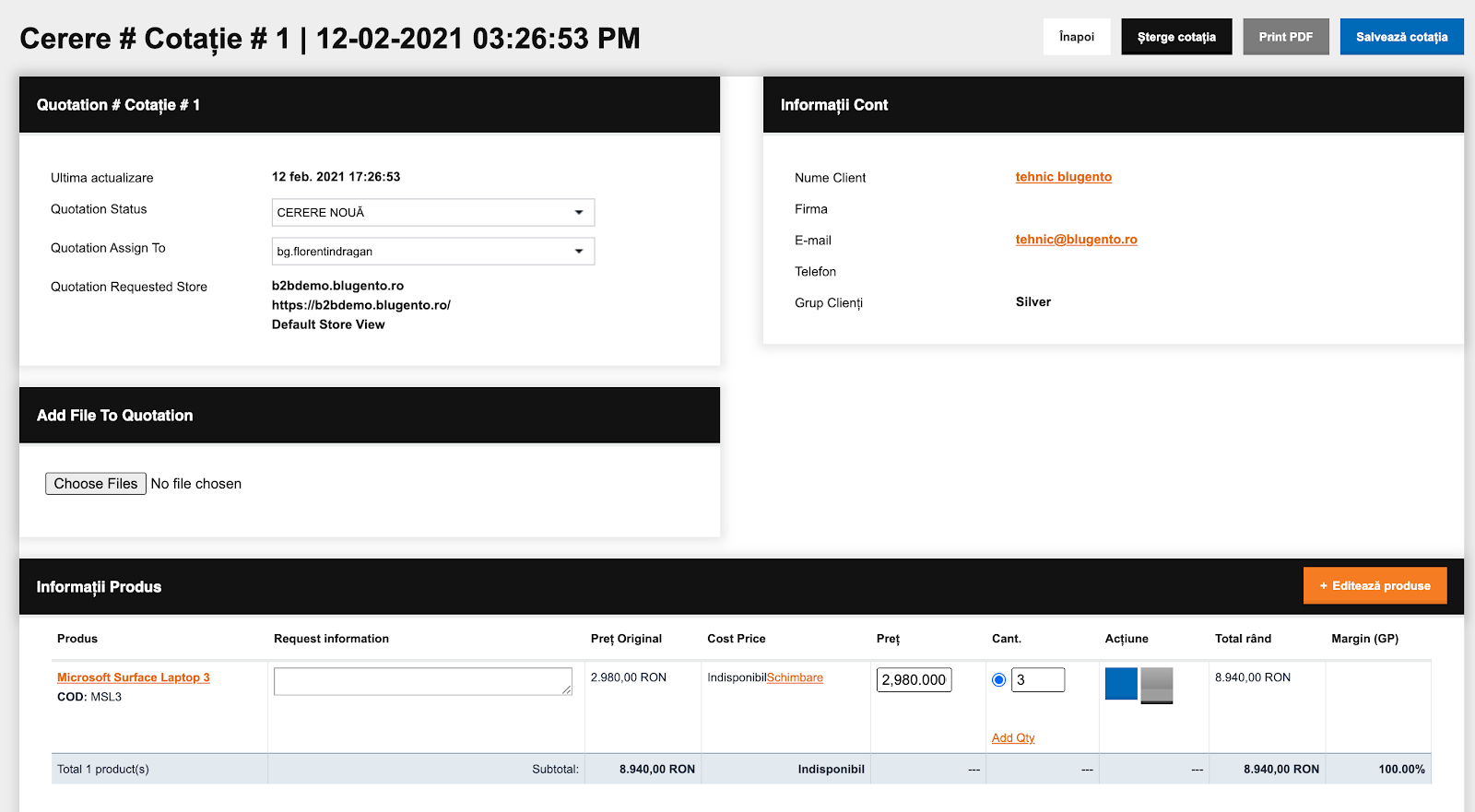Viewport: 1475px width, 812px height.
Task: Click the 'Cost Price' column header
Action: [x=737, y=639]
